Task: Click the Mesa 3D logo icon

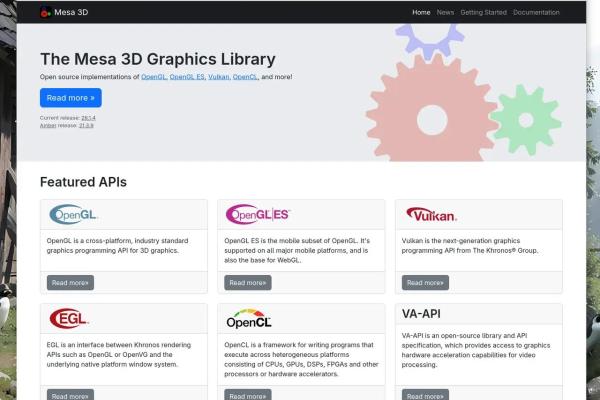Action: pyautogui.click(x=46, y=12)
